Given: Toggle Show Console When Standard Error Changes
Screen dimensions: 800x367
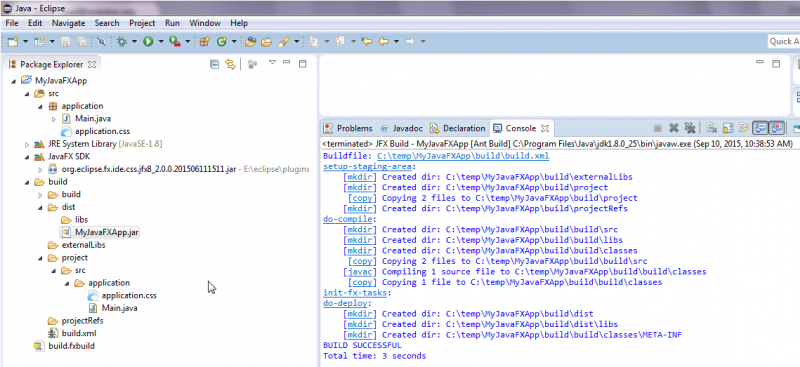Looking at the screenshot, I should click(777, 128).
